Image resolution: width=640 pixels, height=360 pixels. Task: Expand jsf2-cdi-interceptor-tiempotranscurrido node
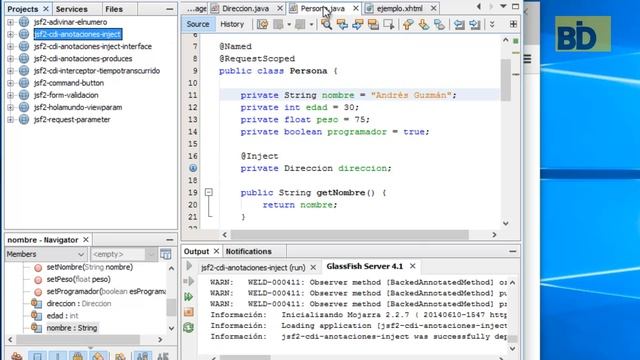(x=10, y=71)
